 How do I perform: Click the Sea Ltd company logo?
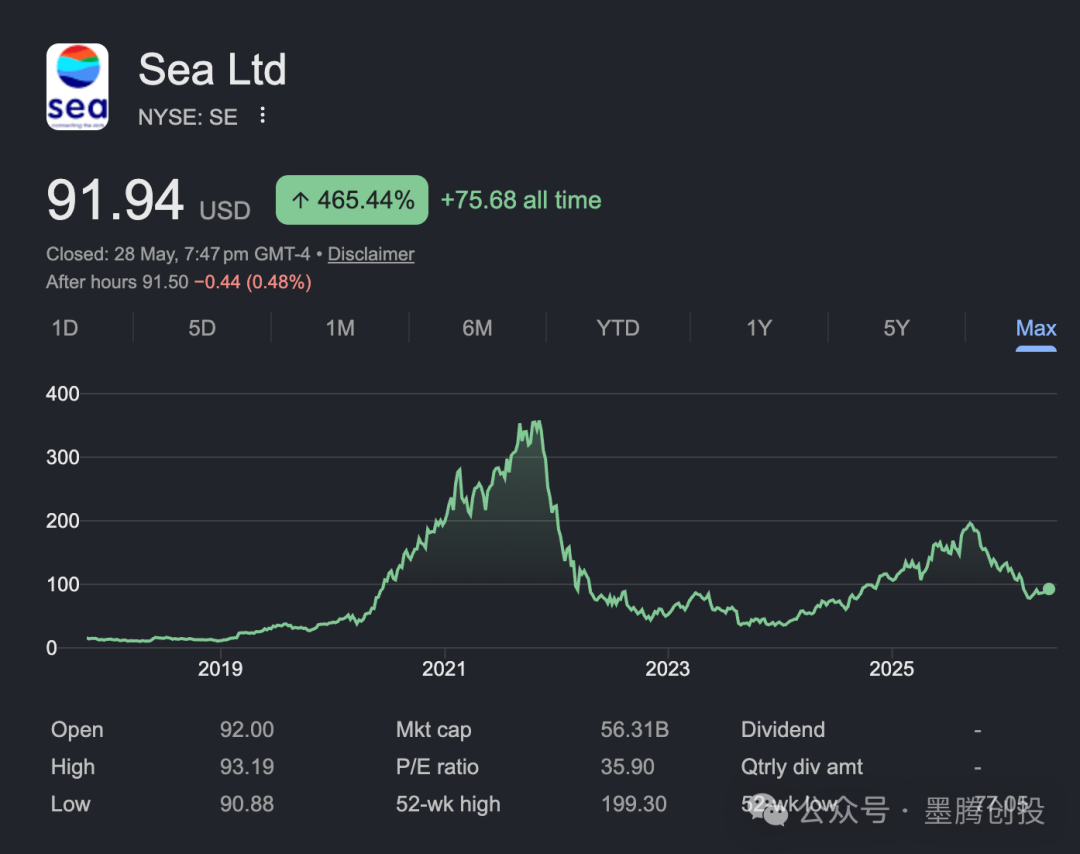(77, 87)
